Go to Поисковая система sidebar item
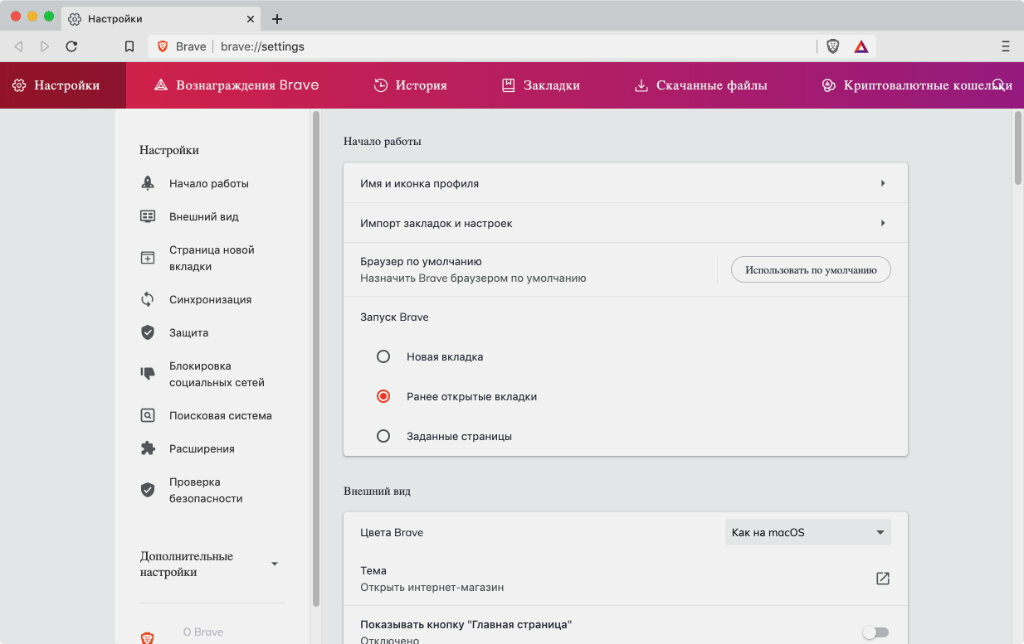This screenshot has height=644, width=1024. [220, 415]
